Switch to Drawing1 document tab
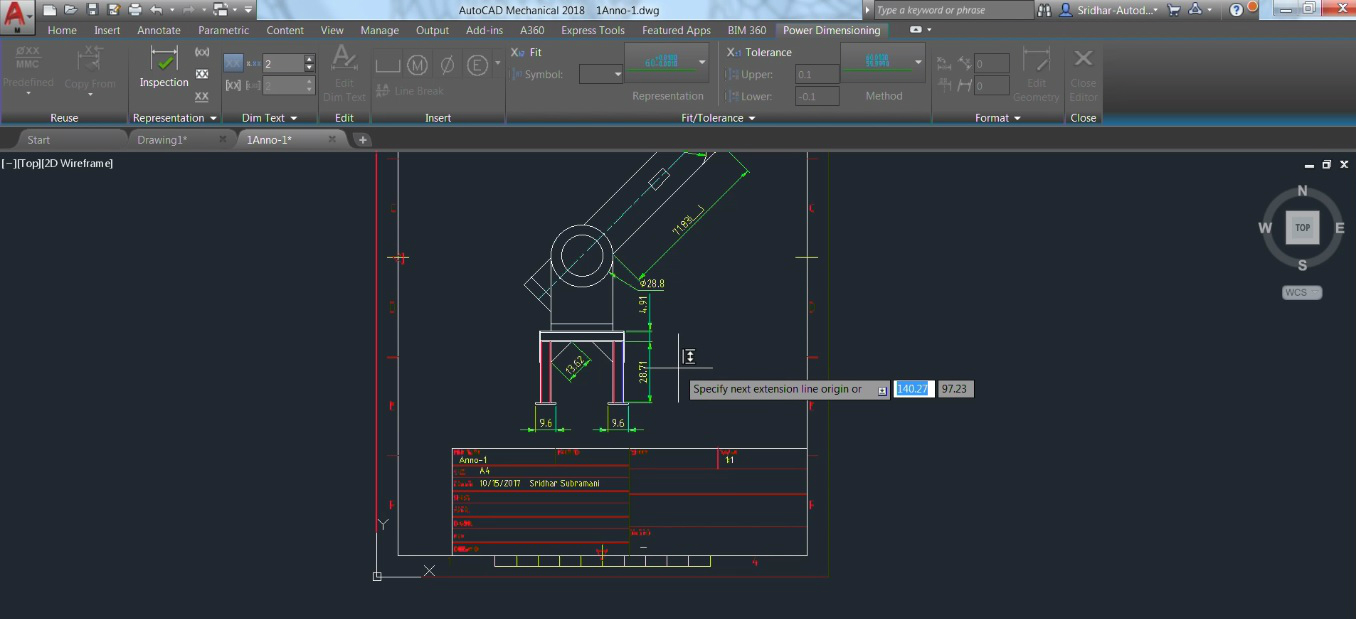The height and width of the screenshot is (619, 1356). click(x=162, y=140)
